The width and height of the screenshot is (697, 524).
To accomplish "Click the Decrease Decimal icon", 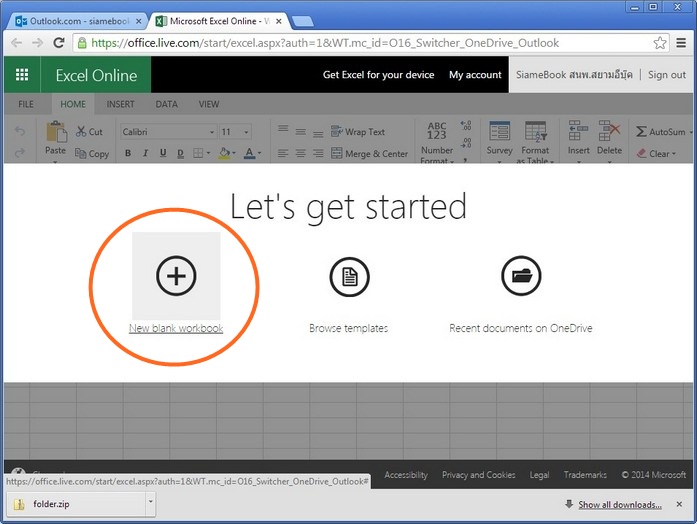I will click(466, 143).
